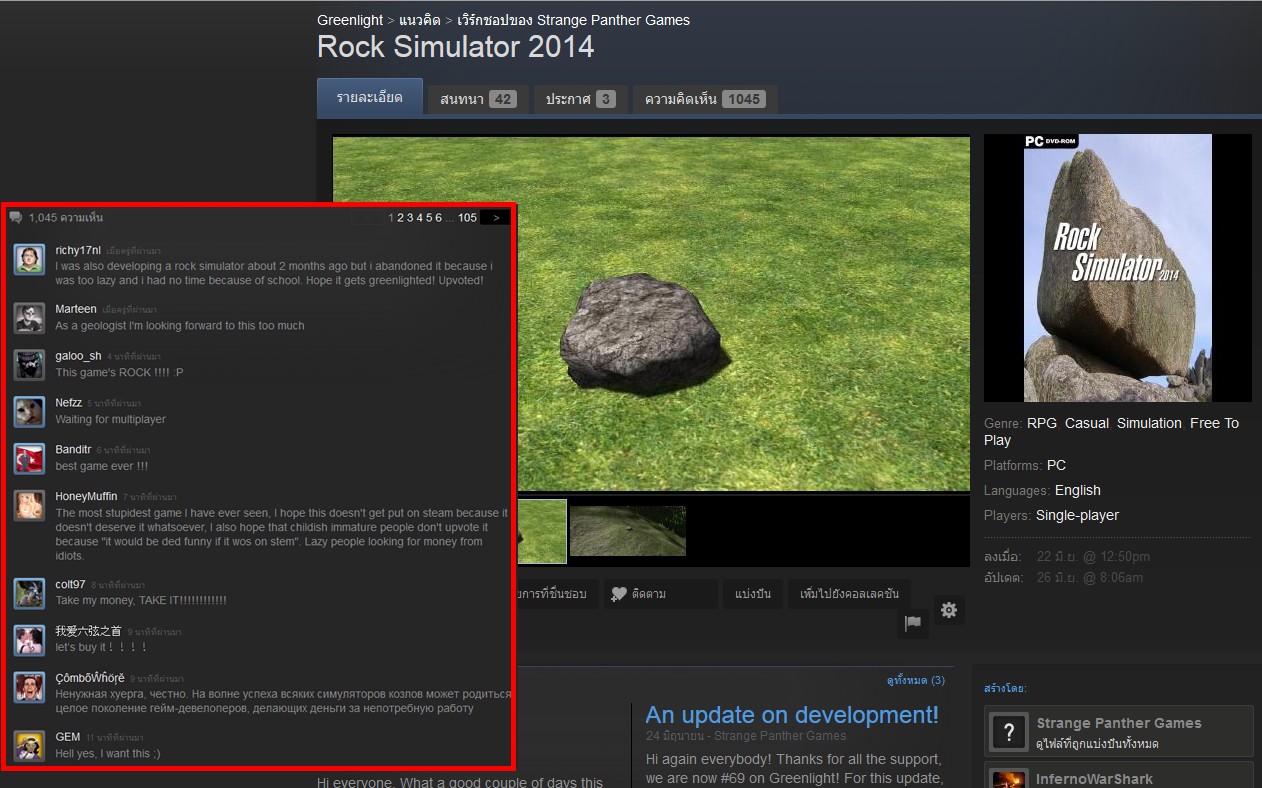The height and width of the screenshot is (788, 1262).
Task: Open the forest screenshot thumbnail
Action: tap(628, 531)
